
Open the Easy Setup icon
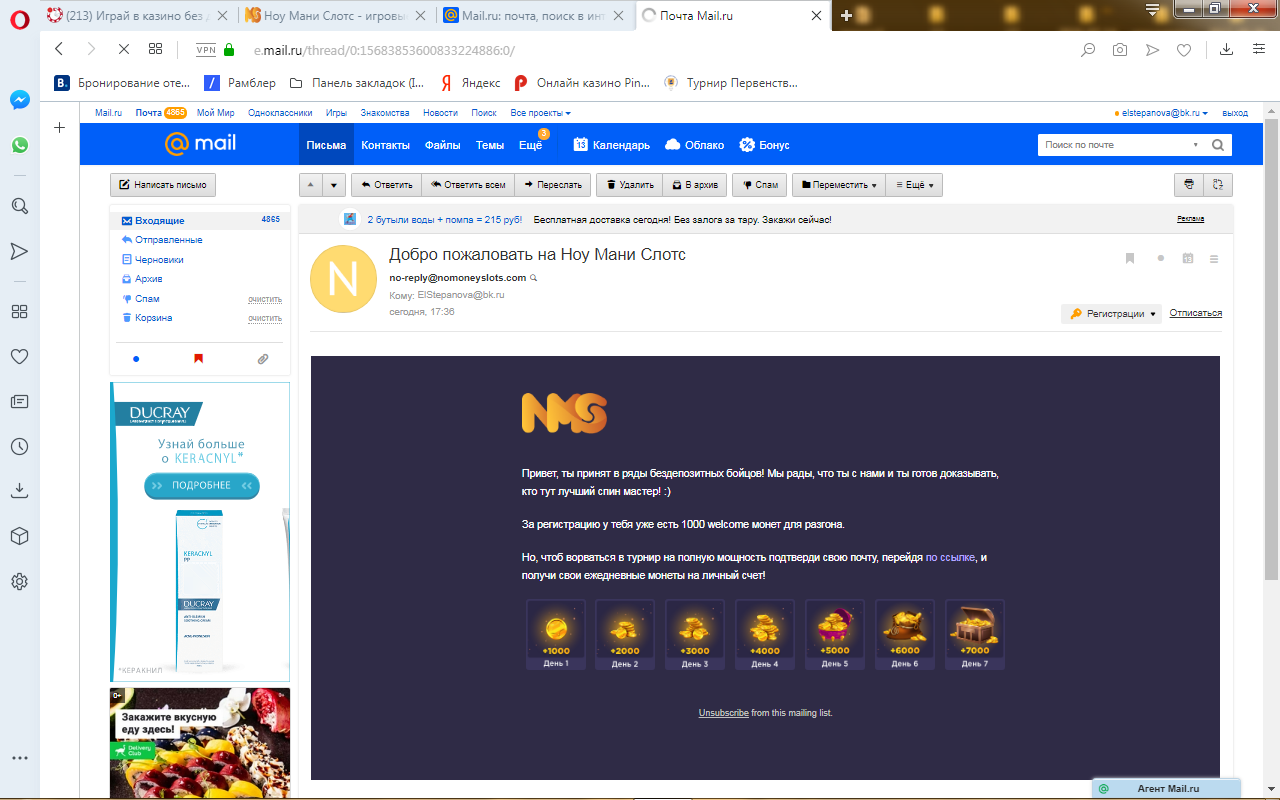tap(1259, 49)
